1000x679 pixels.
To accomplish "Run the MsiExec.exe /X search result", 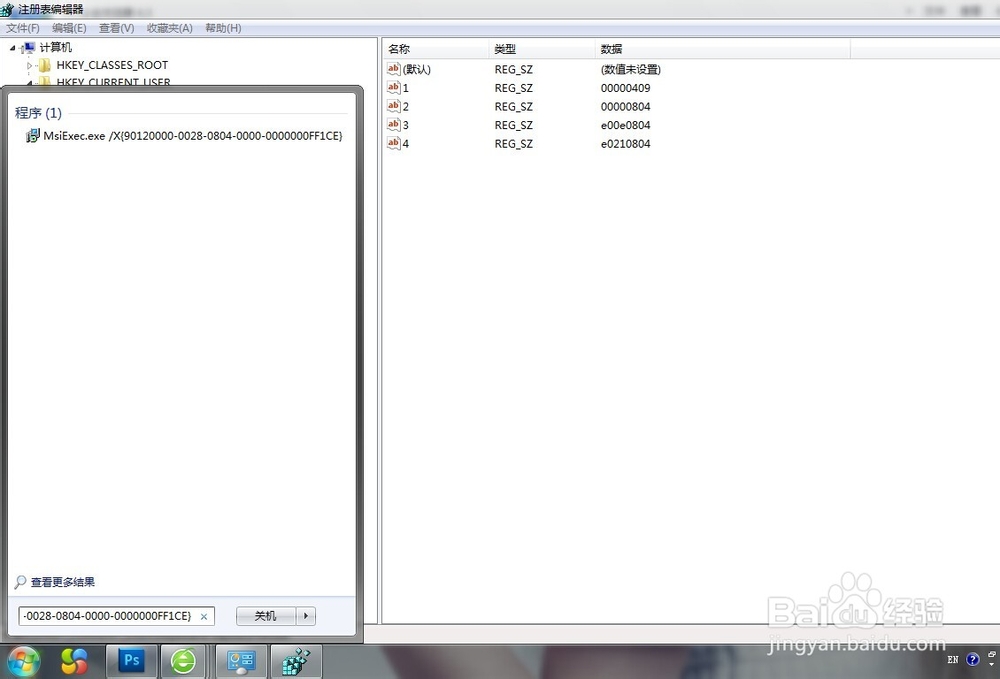I will coord(184,136).
